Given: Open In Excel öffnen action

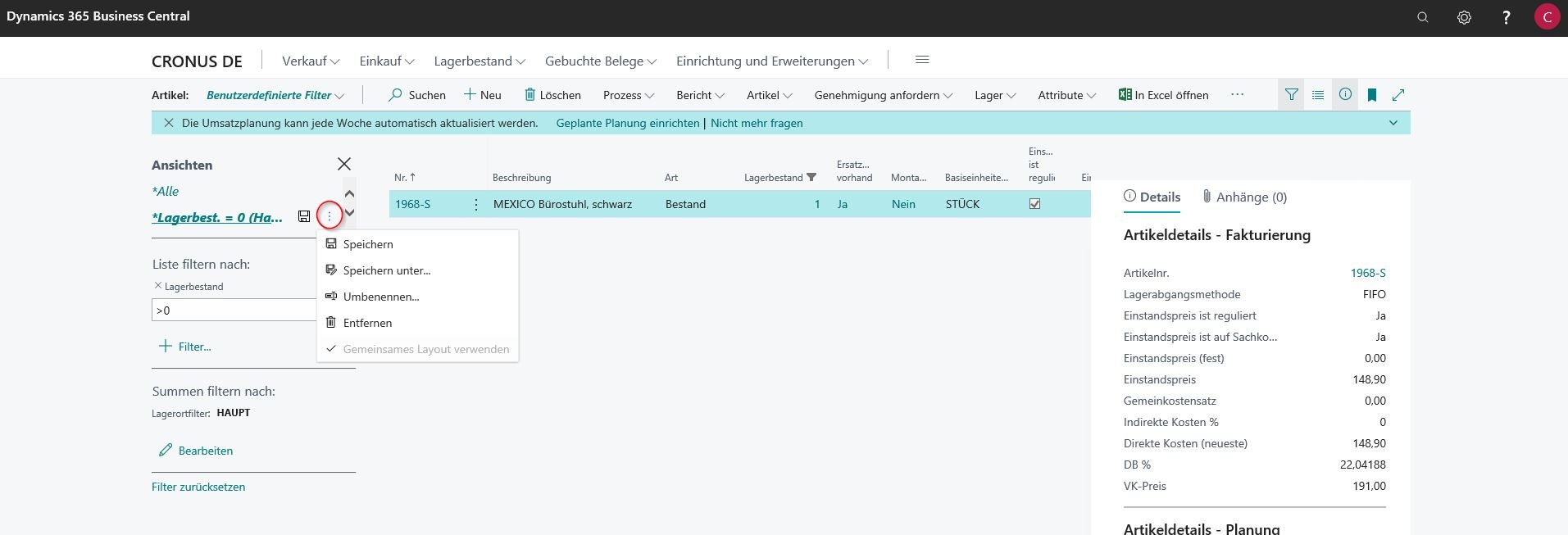Looking at the screenshot, I should pyautogui.click(x=1164, y=95).
